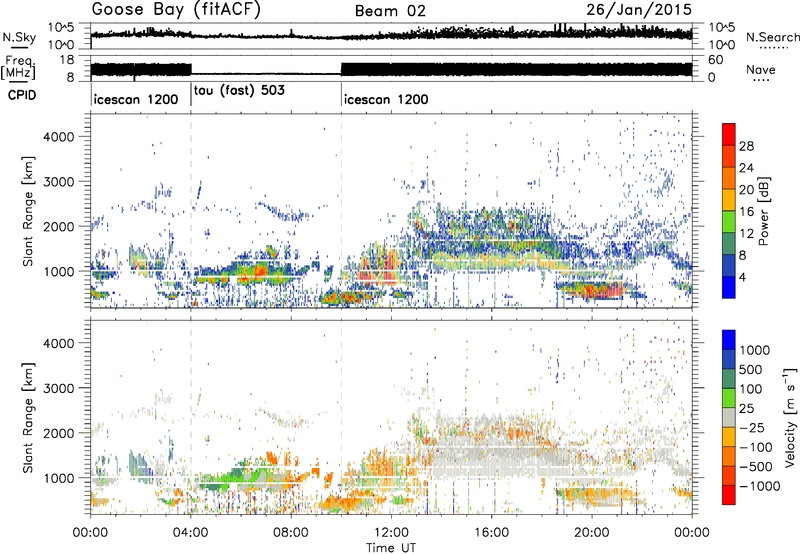This screenshot has width=800, height=554.
Task: Click the '18' tick on frequency axis
Action: click(x=67, y=60)
